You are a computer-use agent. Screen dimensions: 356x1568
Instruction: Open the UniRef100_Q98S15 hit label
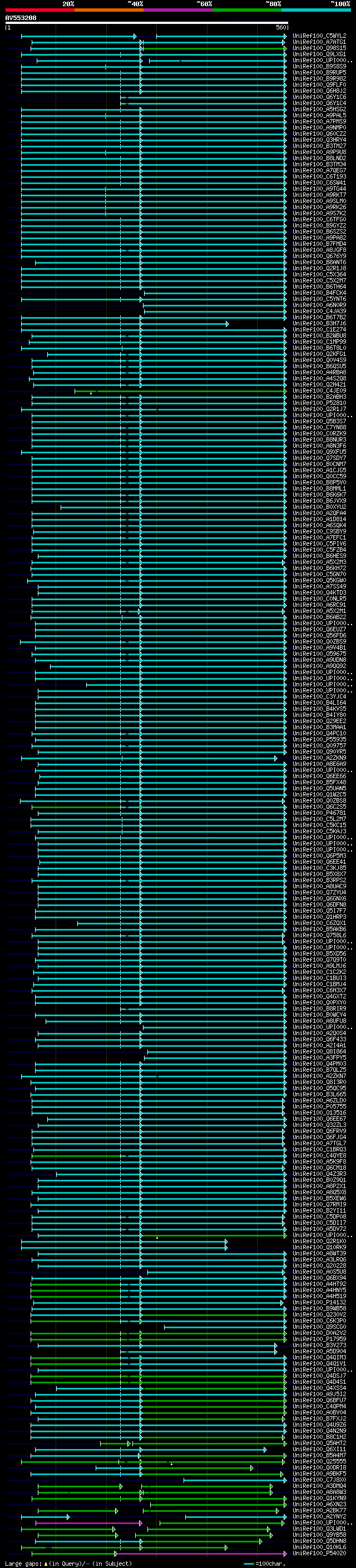[x=319, y=48]
